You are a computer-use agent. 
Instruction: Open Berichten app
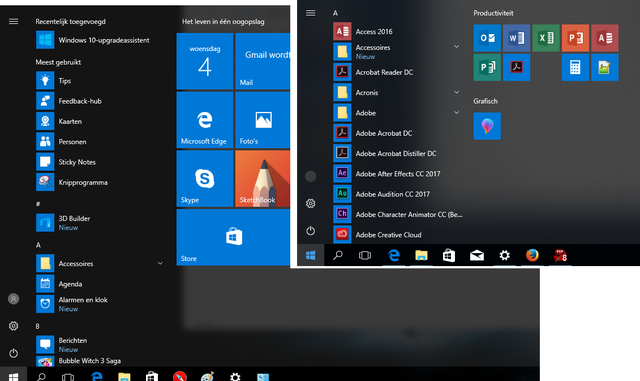[62, 344]
